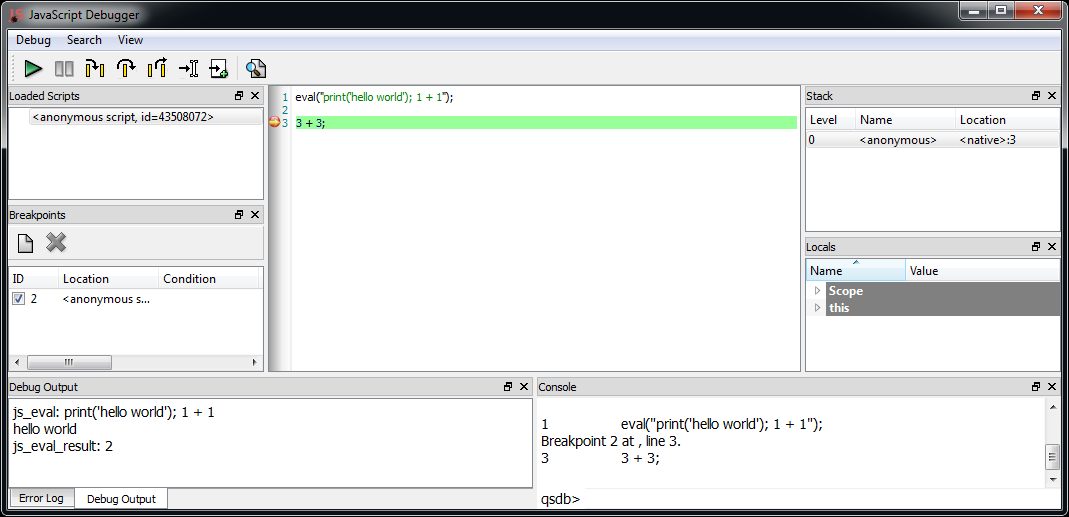Float the Stack panel
This screenshot has height=517, width=1069.
point(1036,96)
